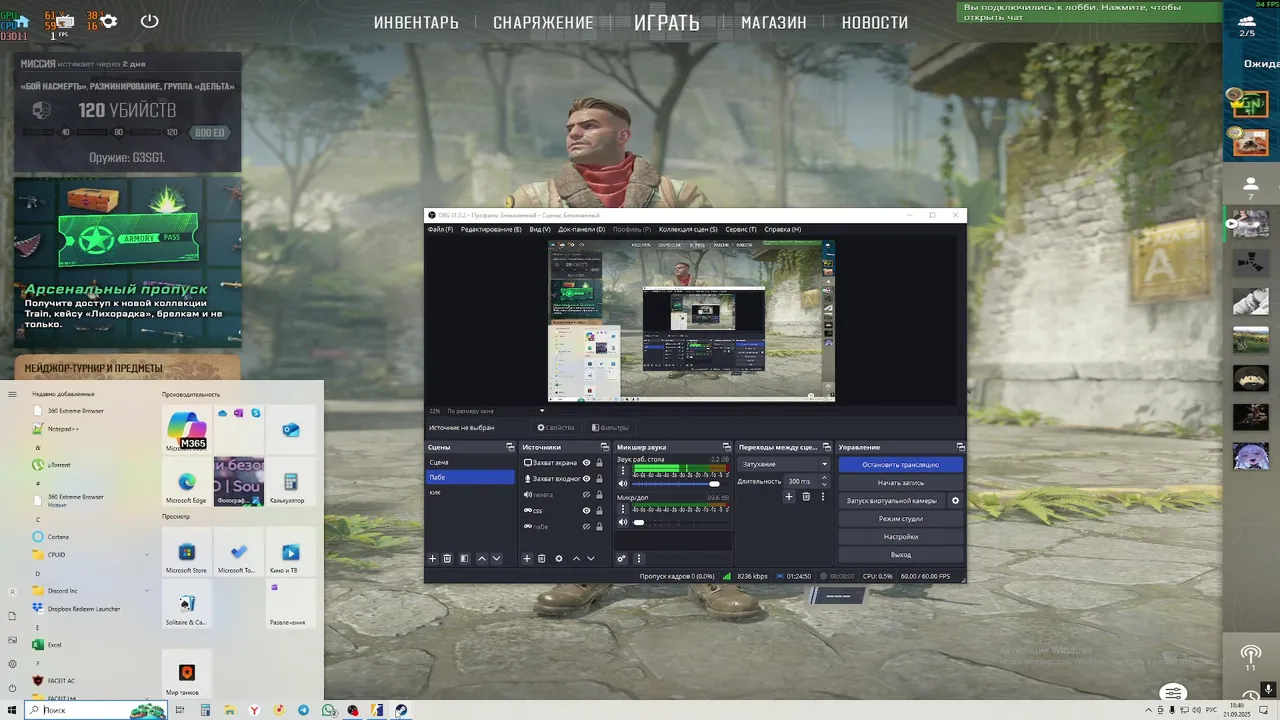Open Звук раб. стола three-dot options
The height and width of the screenshot is (720, 1280).
pos(623,471)
